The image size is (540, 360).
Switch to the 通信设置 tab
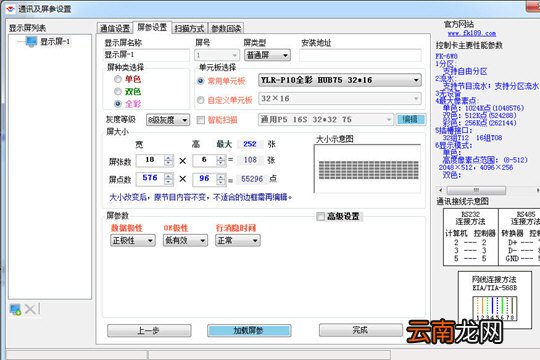pos(115,28)
